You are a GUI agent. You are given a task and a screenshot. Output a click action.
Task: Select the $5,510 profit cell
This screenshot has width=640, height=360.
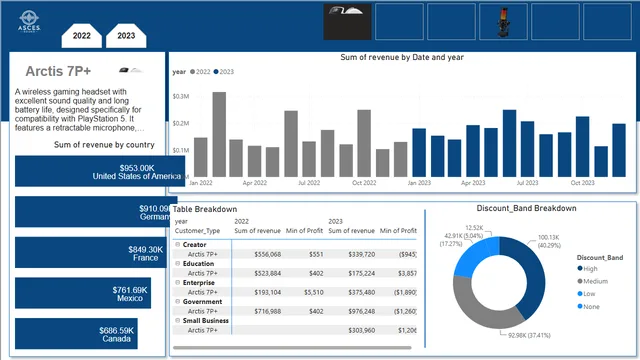313,292
